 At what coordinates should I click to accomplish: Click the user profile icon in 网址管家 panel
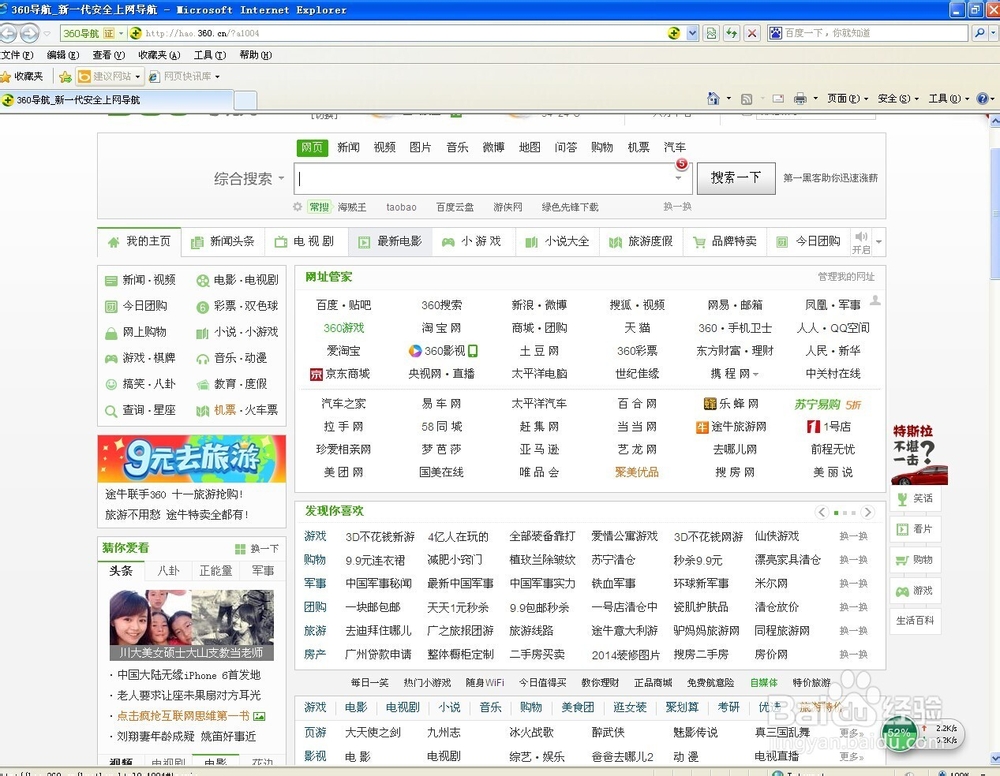[876, 300]
